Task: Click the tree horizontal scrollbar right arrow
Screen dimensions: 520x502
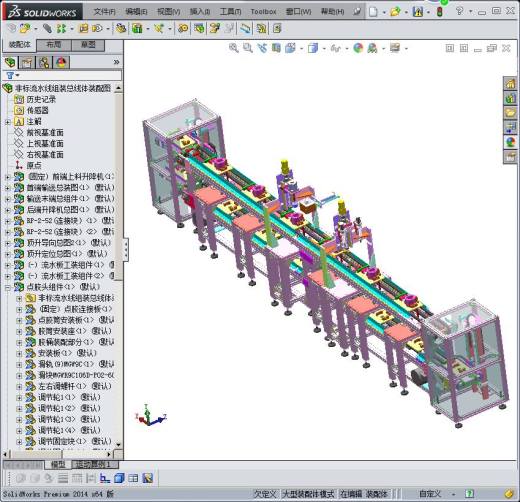Action: coord(109,454)
